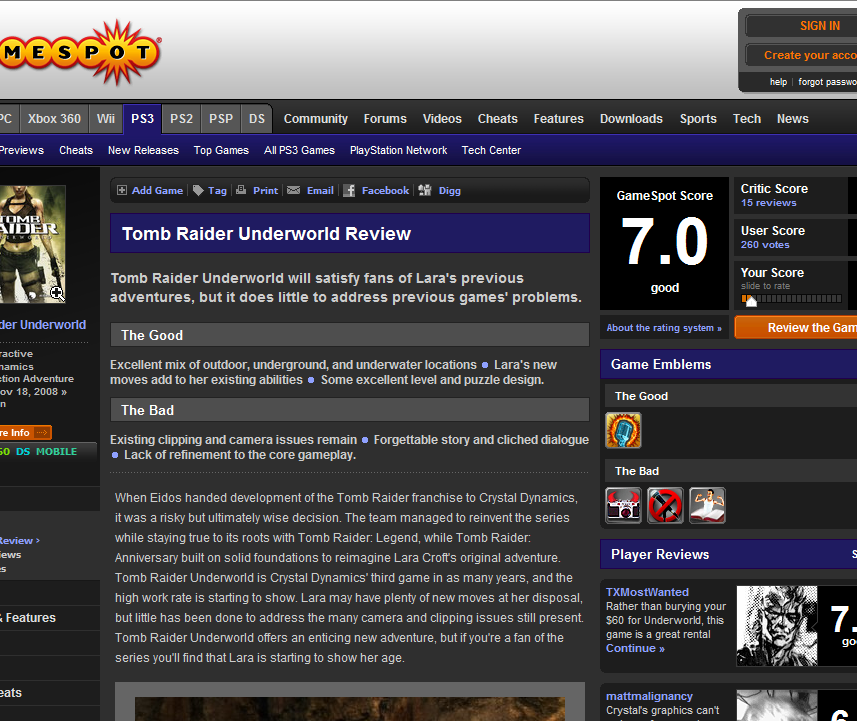Screen dimensions: 857x721
Task: Go to the Downloads section
Action: 631,119
